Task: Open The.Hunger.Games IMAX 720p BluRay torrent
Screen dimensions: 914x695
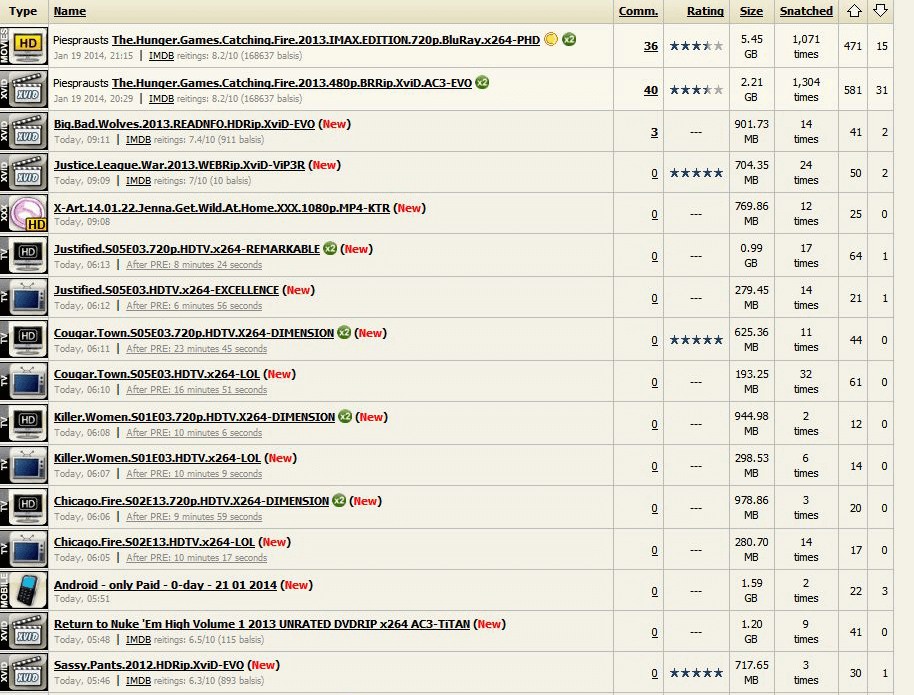Action: click(326, 40)
